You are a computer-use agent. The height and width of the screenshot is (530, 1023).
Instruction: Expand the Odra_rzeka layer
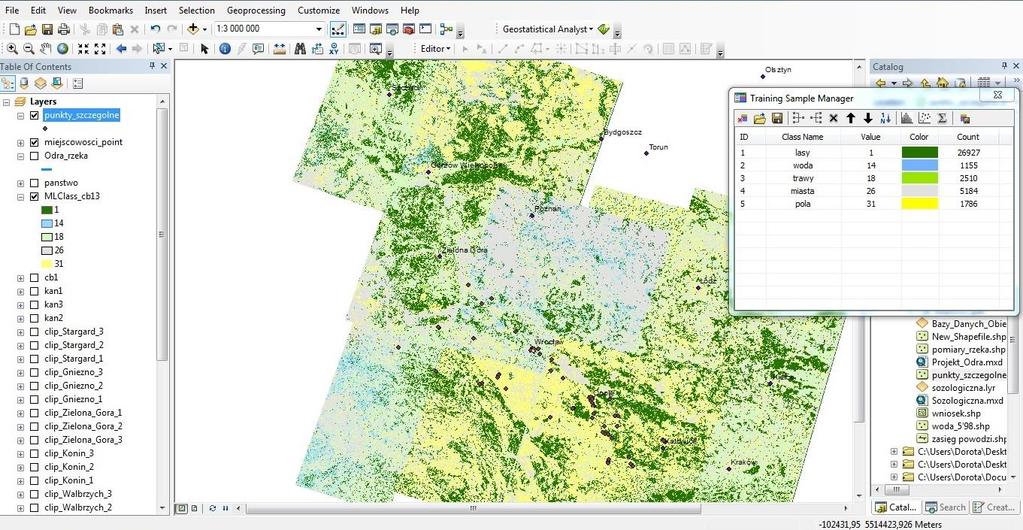20,156
